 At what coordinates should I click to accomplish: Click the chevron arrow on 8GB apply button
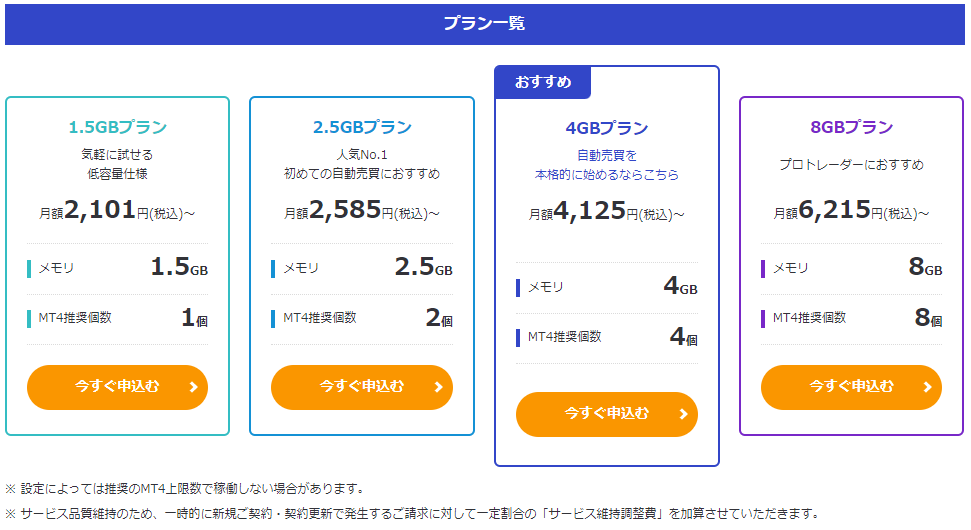pyautogui.click(x=927, y=387)
